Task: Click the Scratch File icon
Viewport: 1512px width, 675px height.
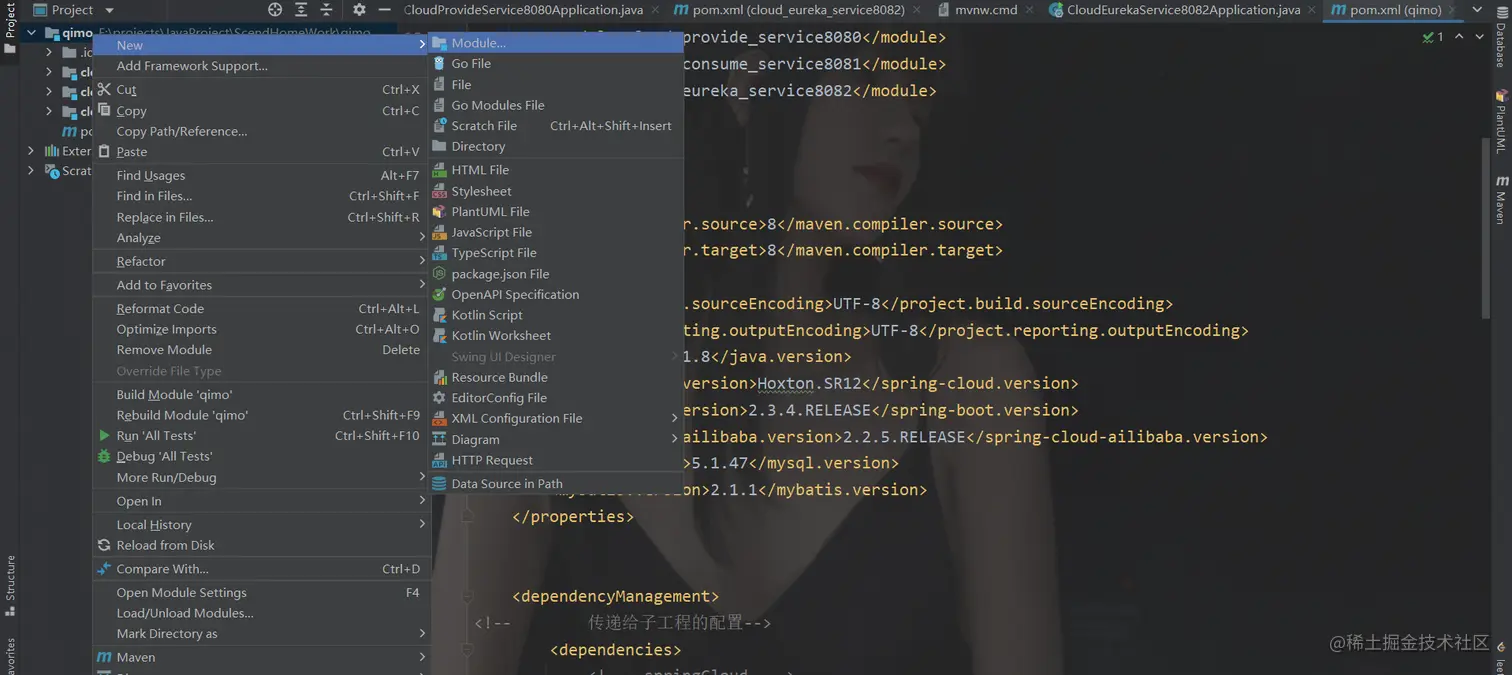Action: pos(439,126)
